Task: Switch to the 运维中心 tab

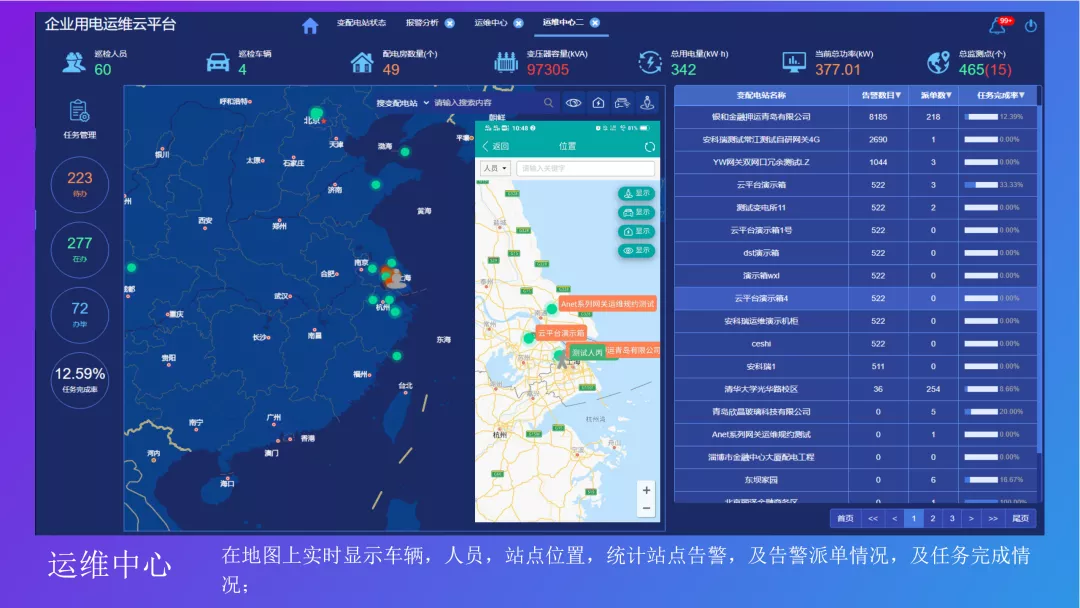Action: (490, 23)
